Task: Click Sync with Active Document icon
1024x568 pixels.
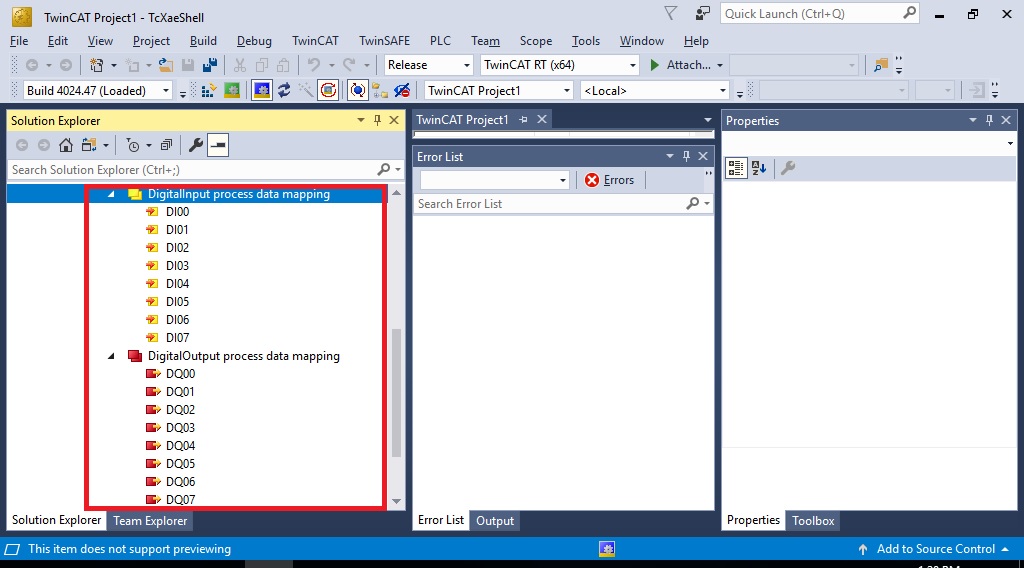Action: [x=89, y=145]
